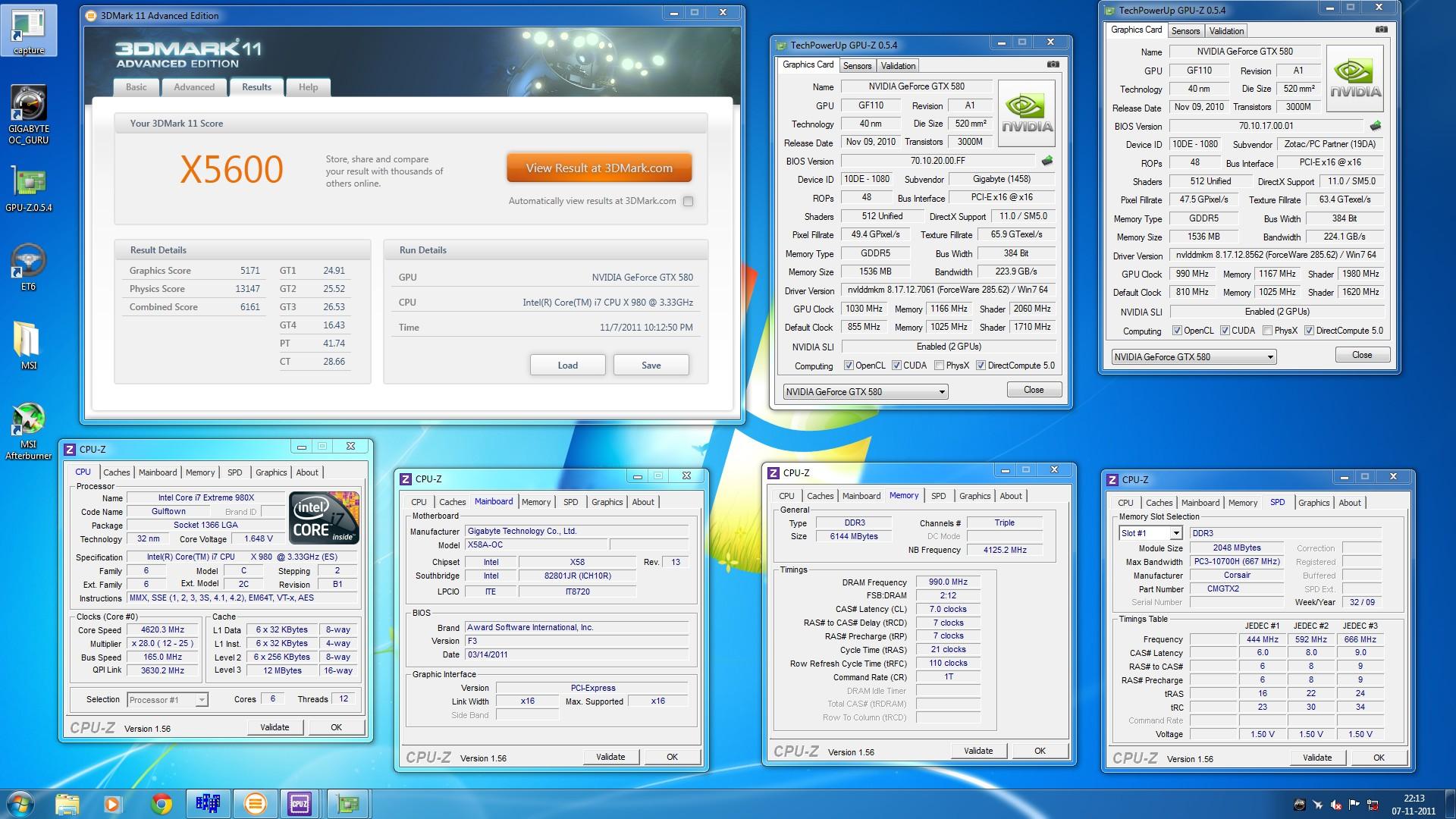
Task: Click the camera screenshot icon in Zotac GPU-Z
Action: (x=1382, y=30)
